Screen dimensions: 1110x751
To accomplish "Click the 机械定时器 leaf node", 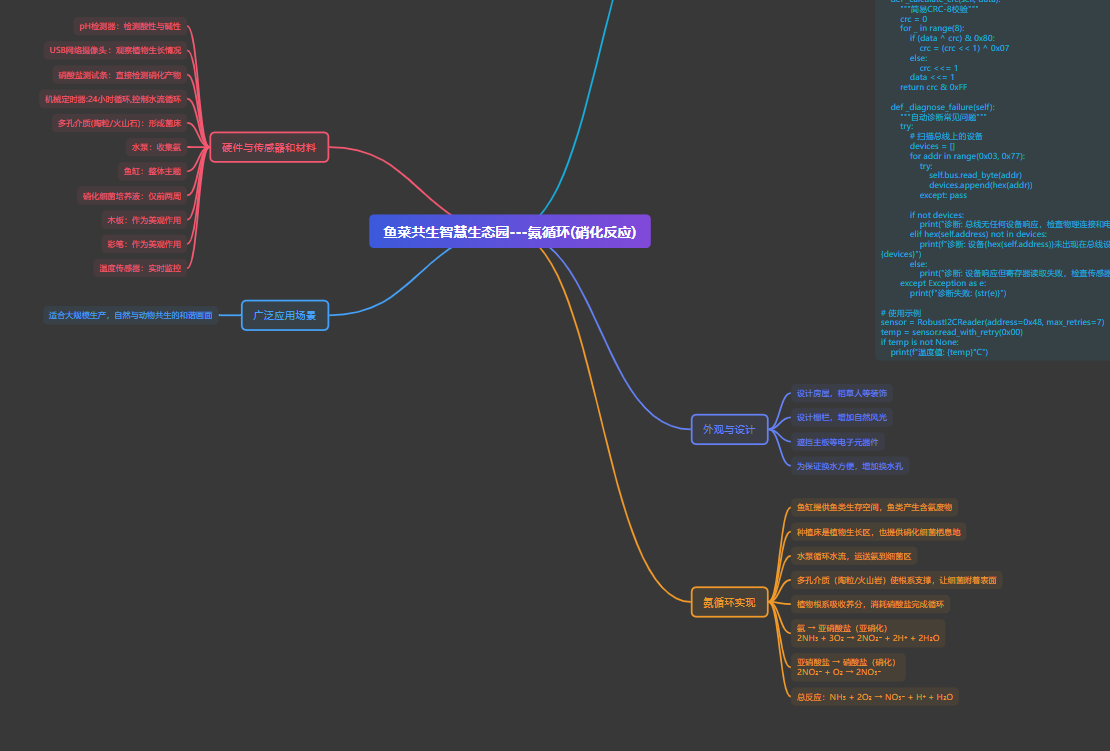I will 112,99.
